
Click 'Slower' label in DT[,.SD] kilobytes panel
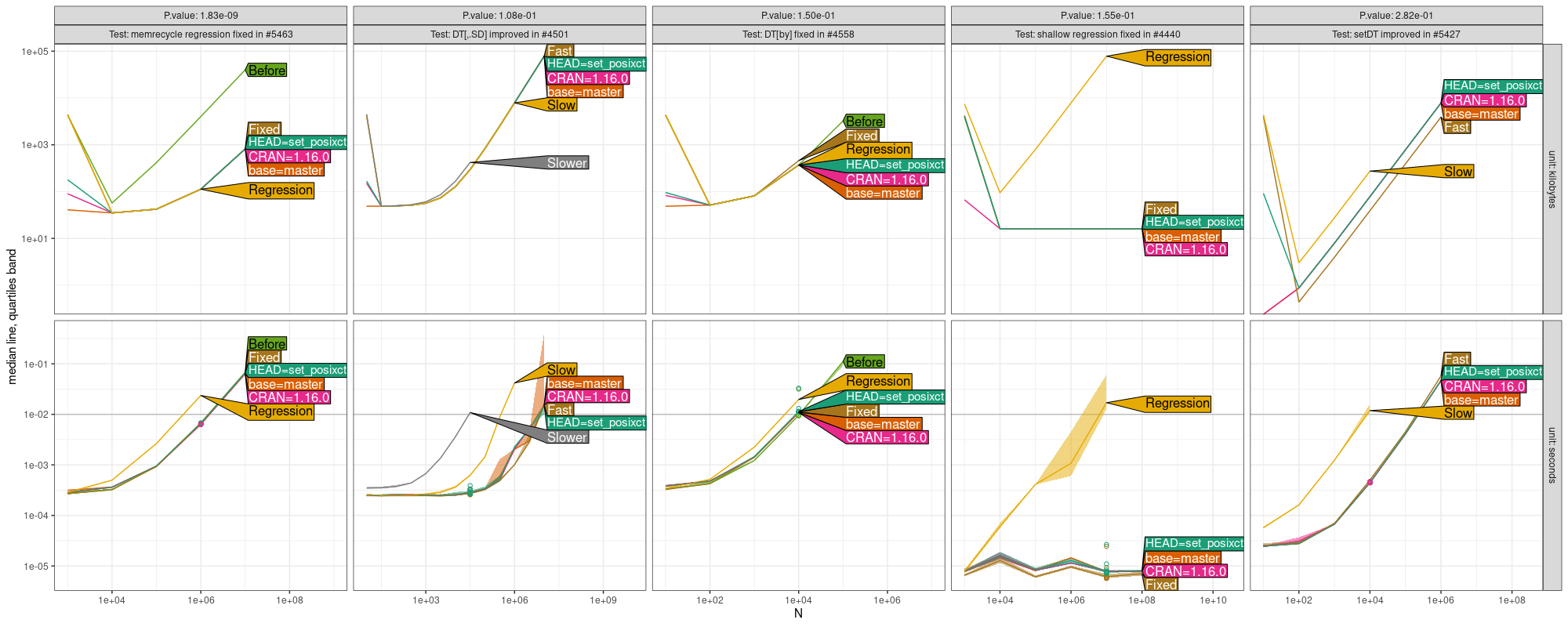pyautogui.click(x=567, y=163)
